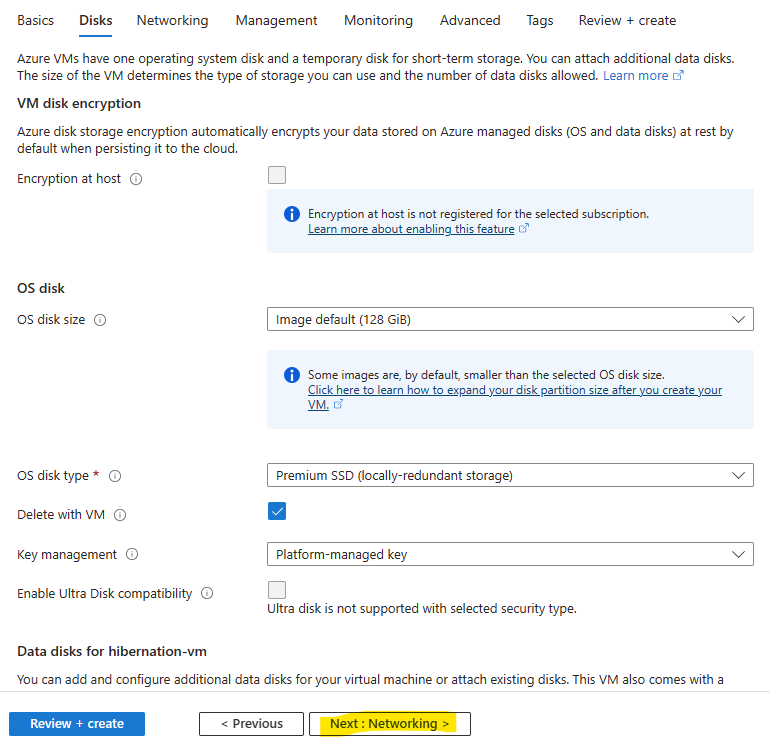
Task: Click the Review + create blue button
Action: 77,724
